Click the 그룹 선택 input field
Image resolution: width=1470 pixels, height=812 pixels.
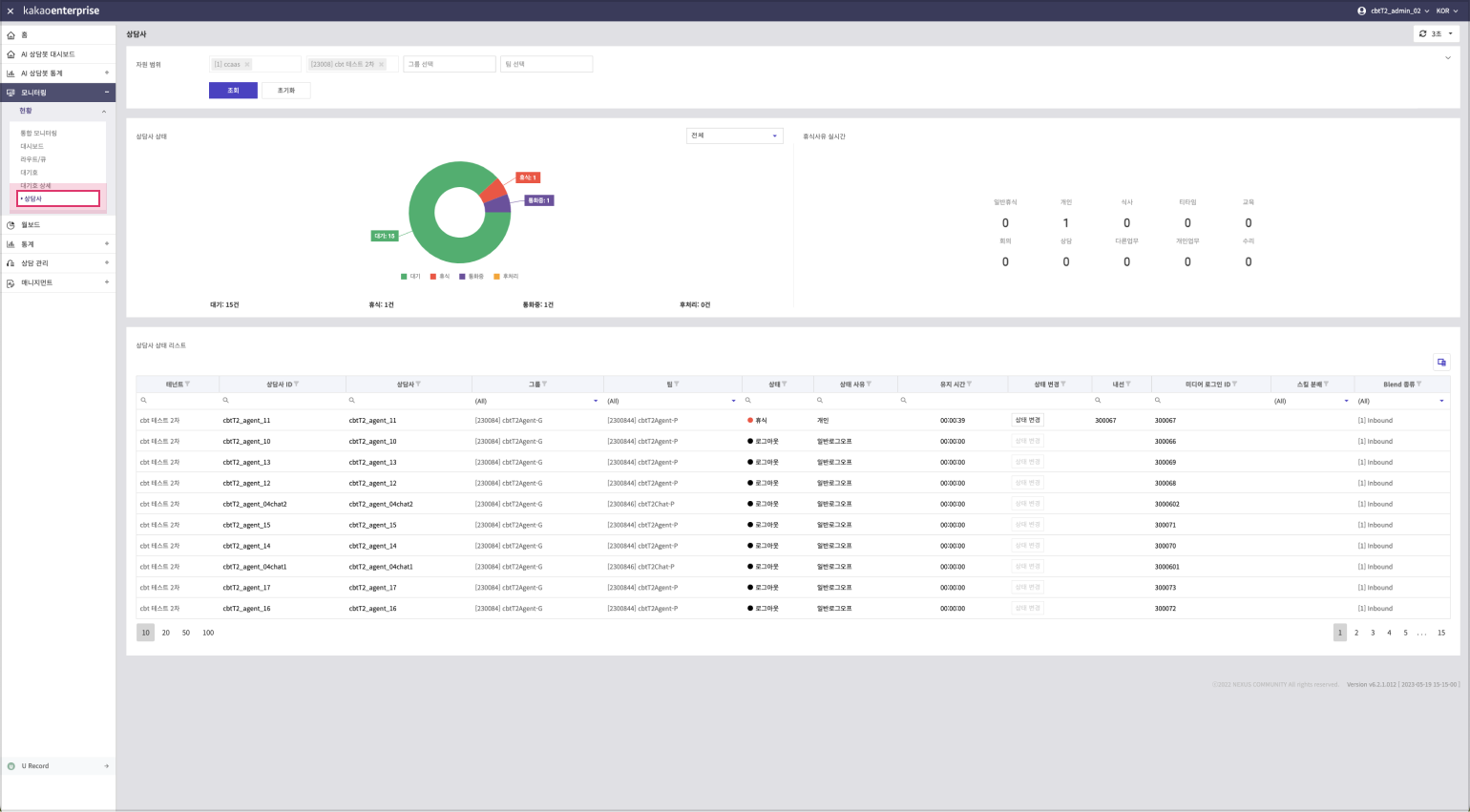[x=449, y=64]
